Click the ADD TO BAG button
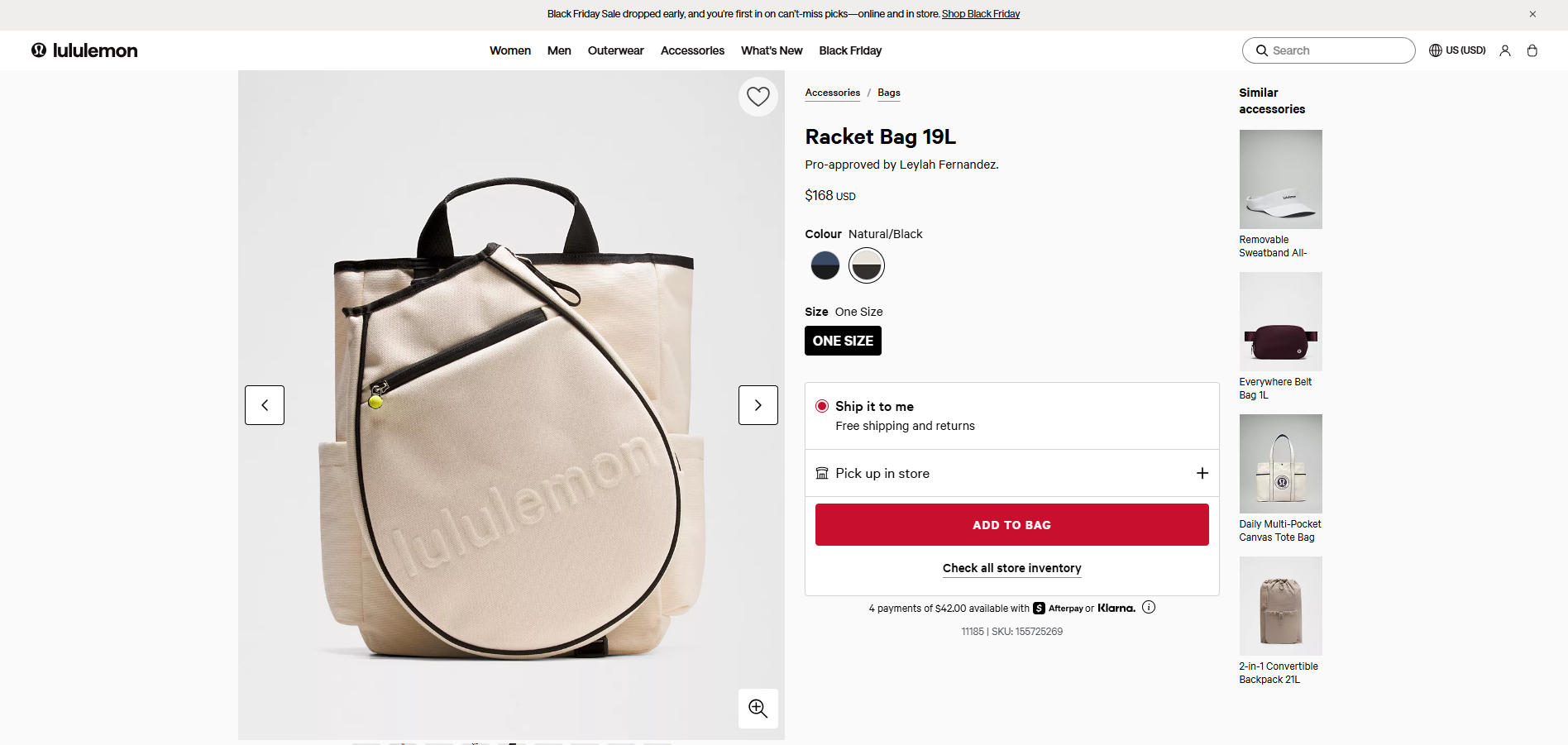 click(x=1011, y=525)
